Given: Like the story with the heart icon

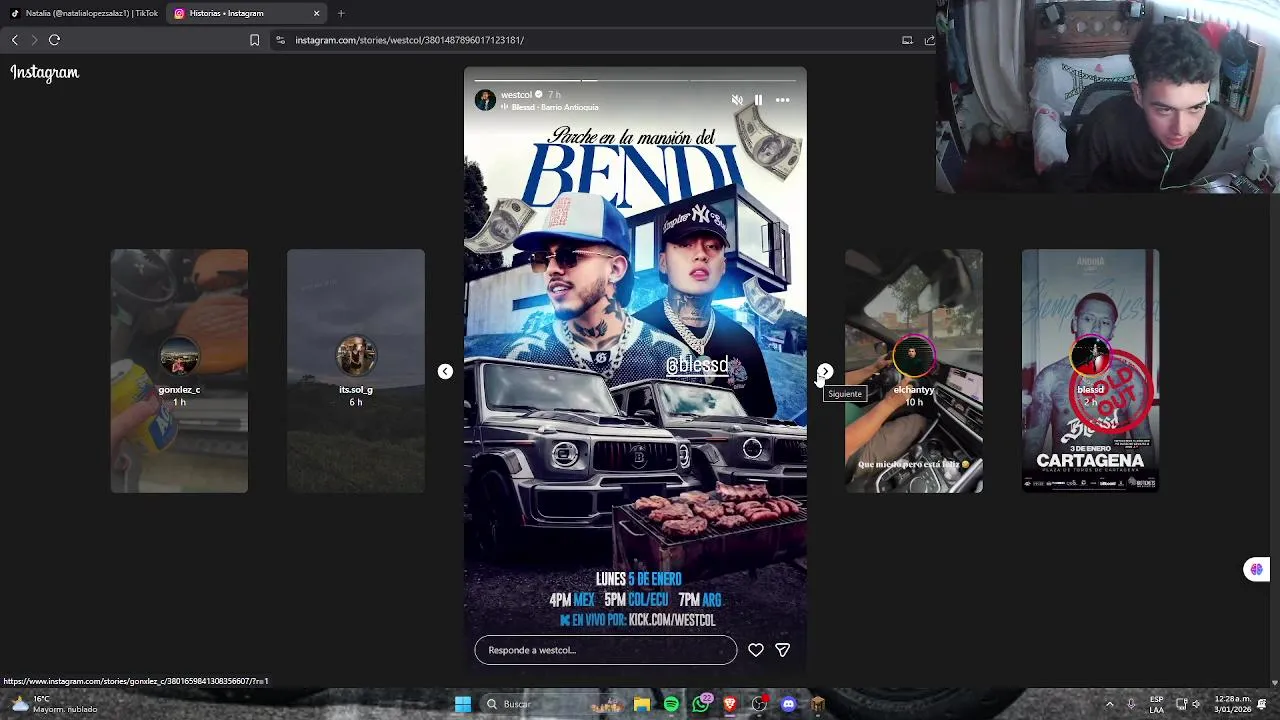Looking at the screenshot, I should click(756, 650).
